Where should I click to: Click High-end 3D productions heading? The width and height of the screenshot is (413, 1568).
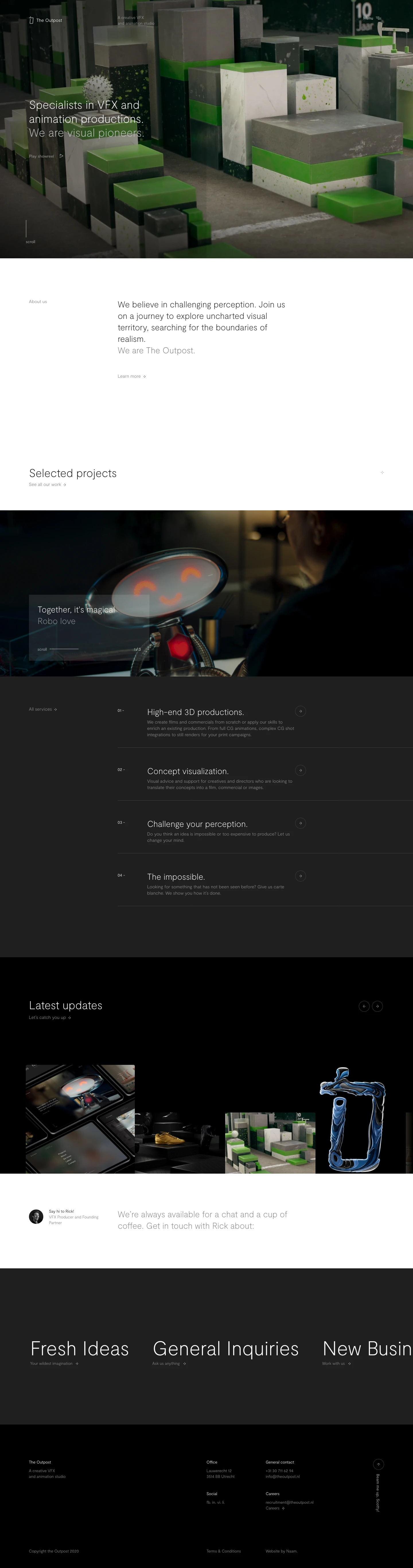coord(195,712)
